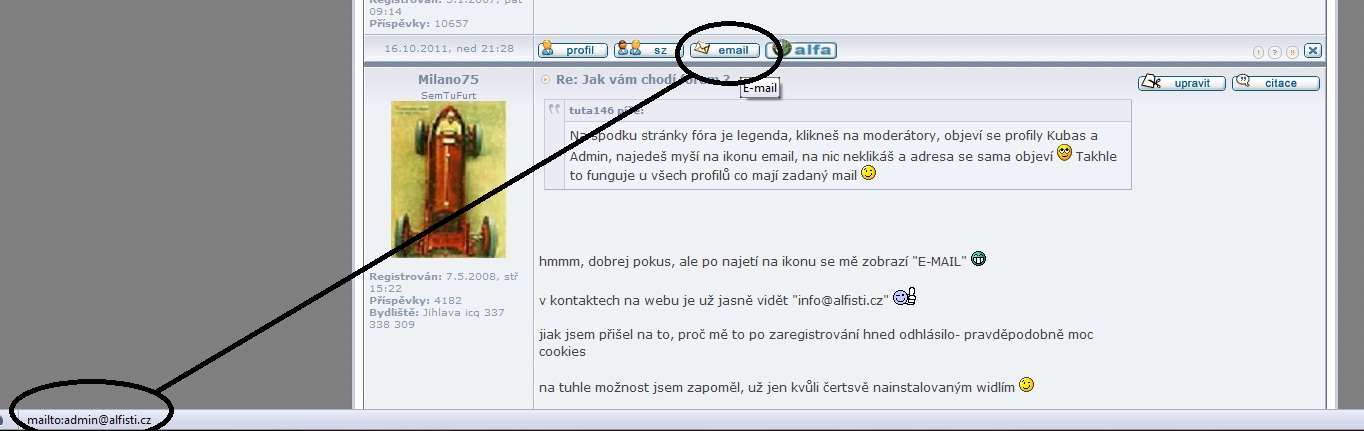Click the eye-rolling emoticon inside the quote

pyautogui.click(x=1064, y=154)
